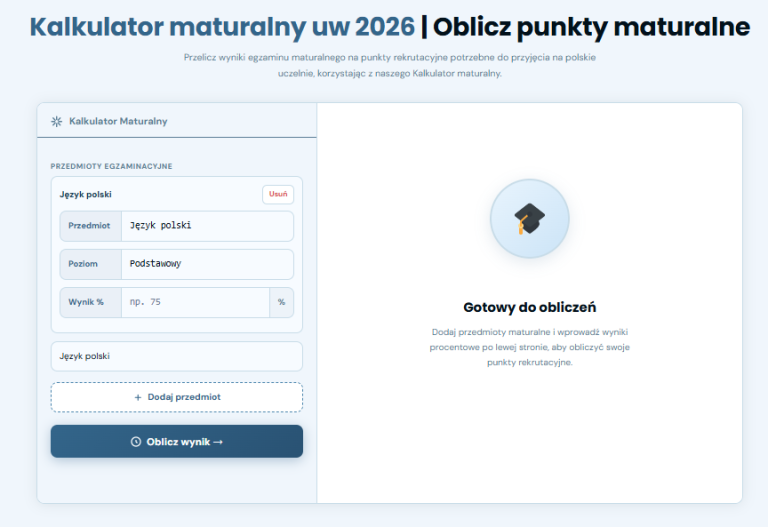Click the Język polski card header title
Image resolution: width=768 pixels, height=527 pixels.
tap(86, 194)
